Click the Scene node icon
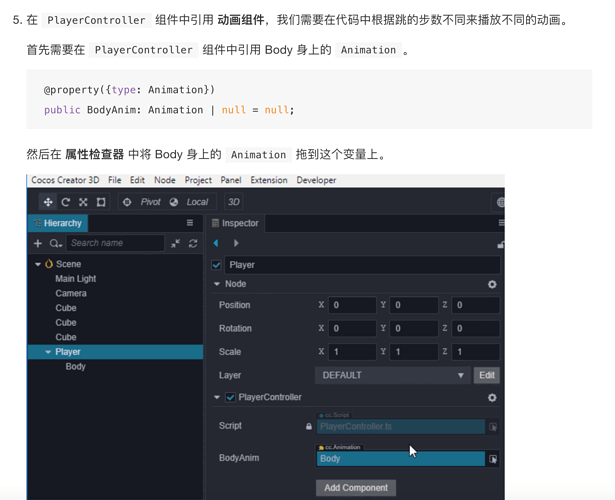The height and width of the screenshot is (500, 615). point(49,264)
